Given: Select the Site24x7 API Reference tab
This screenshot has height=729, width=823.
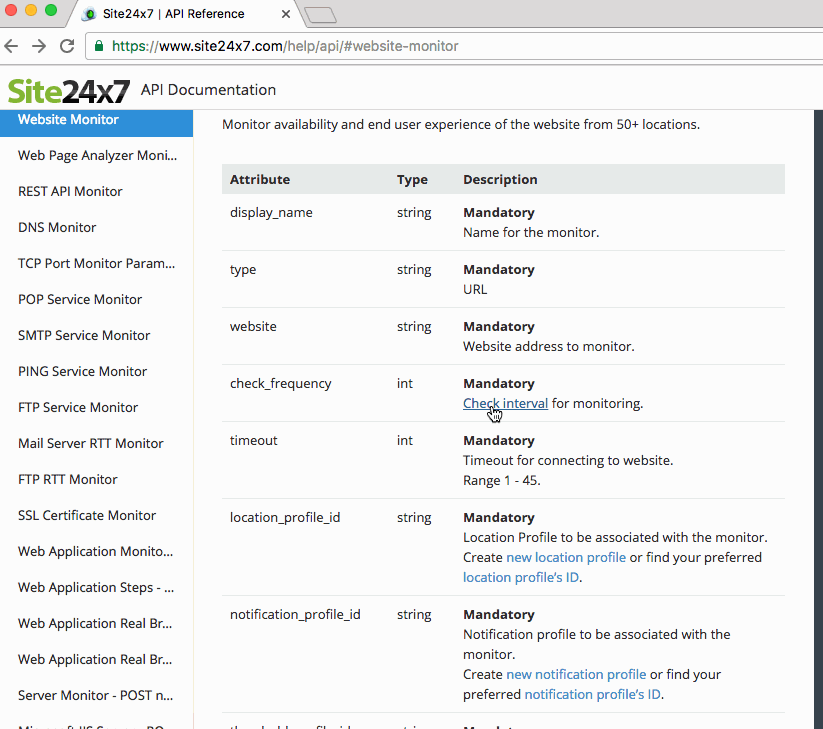Looking at the screenshot, I should 184,14.
